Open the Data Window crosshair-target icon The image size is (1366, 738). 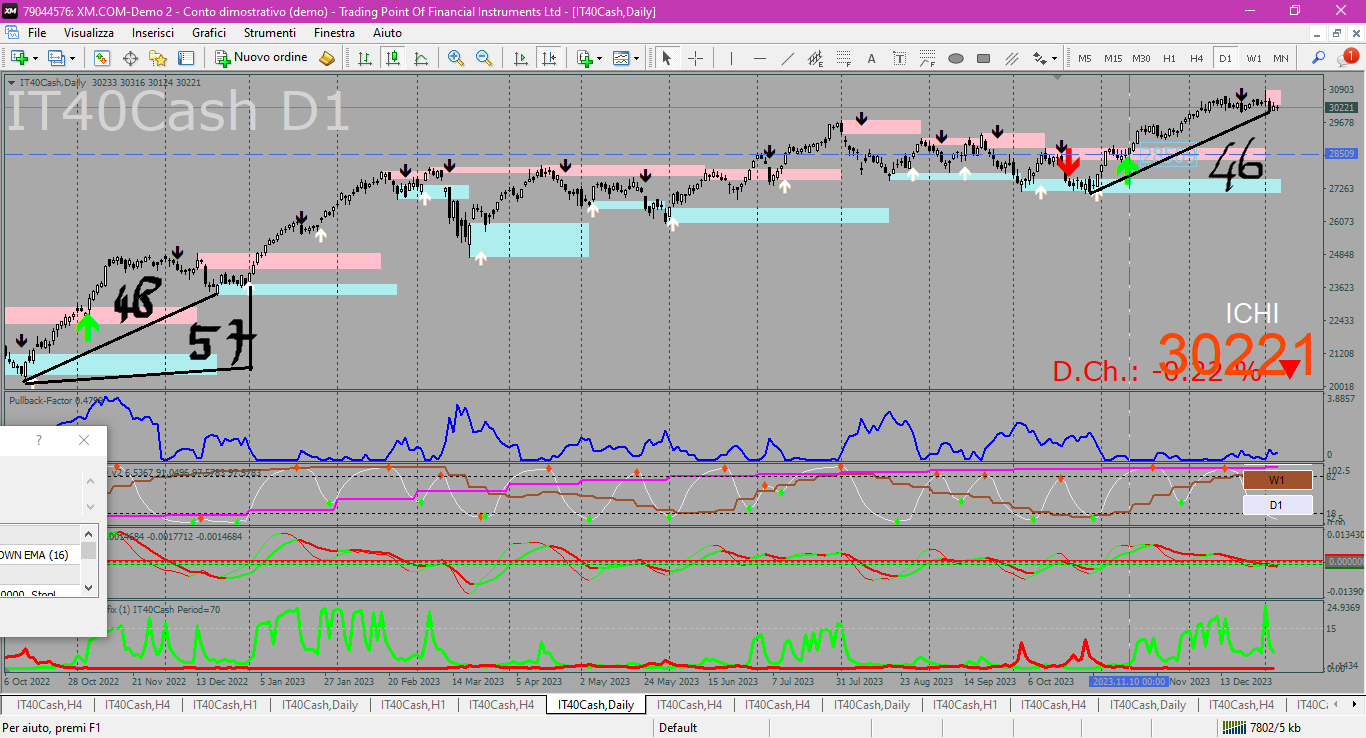pyautogui.click(x=130, y=58)
